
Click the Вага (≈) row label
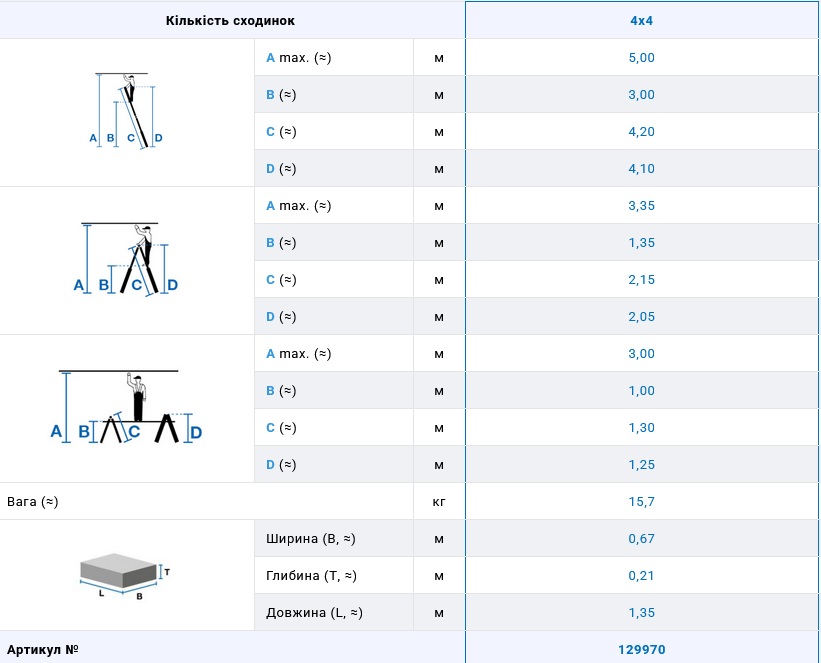(33, 501)
